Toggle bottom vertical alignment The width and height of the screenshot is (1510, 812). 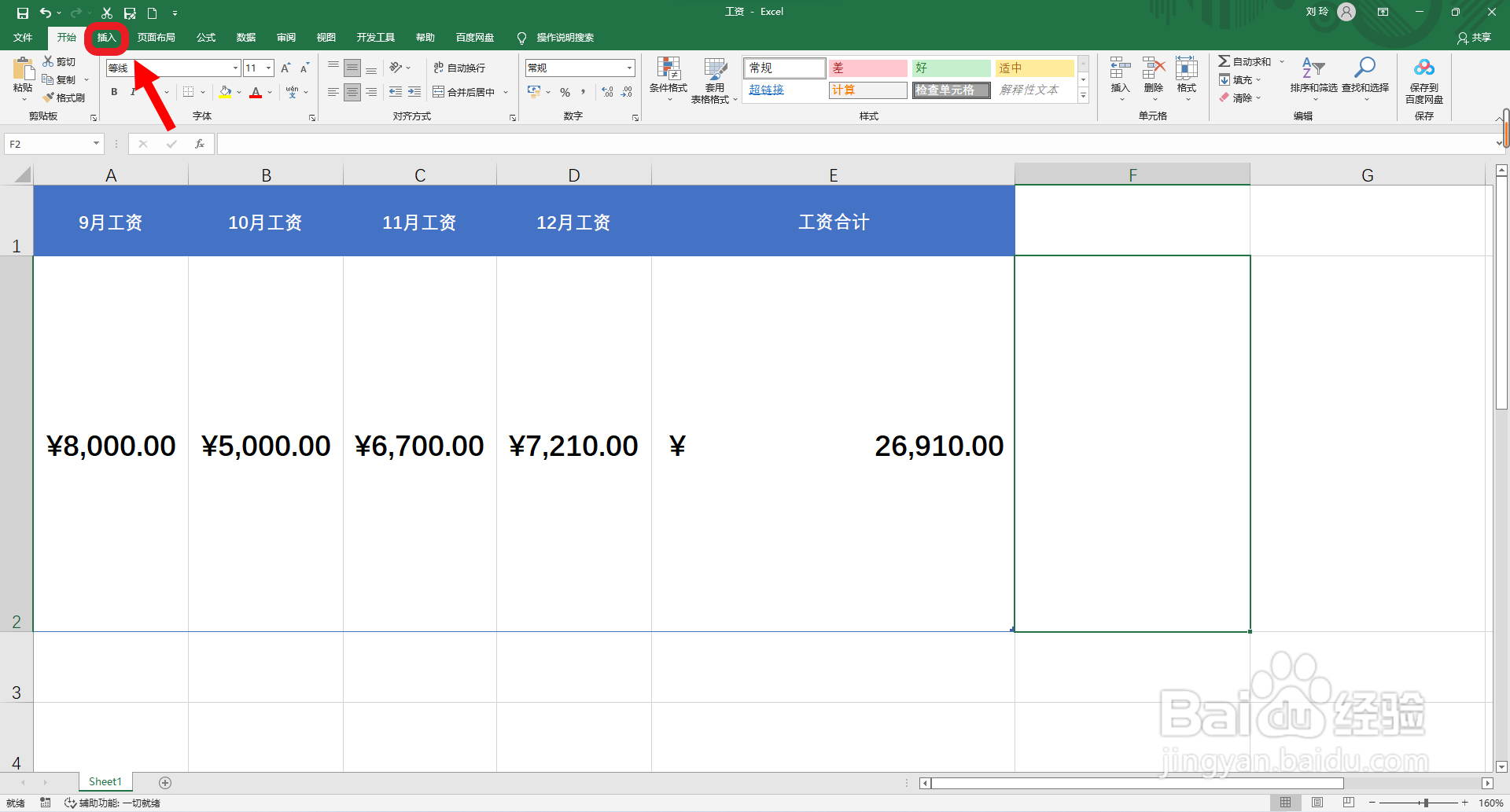click(x=371, y=68)
